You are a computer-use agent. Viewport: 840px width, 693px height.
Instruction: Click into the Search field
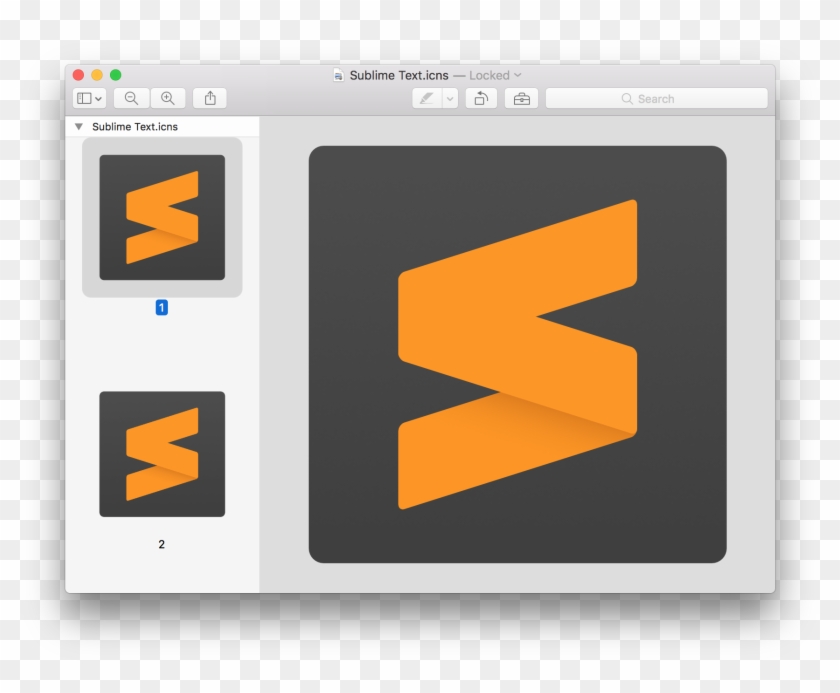[656, 98]
